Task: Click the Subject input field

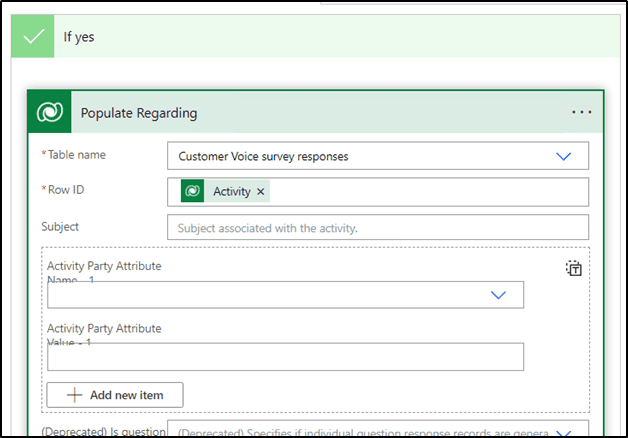Action: tap(378, 227)
